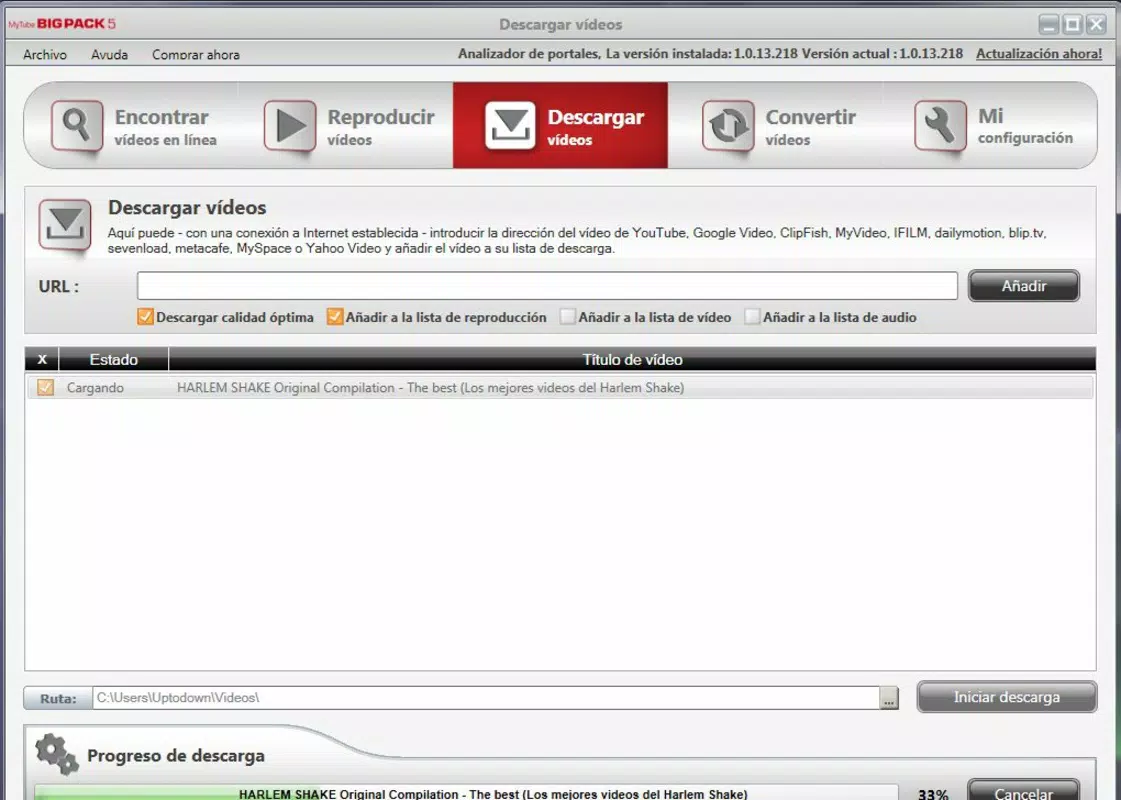
Task: Go to the Convertir vídeos tab
Action: 775,125
